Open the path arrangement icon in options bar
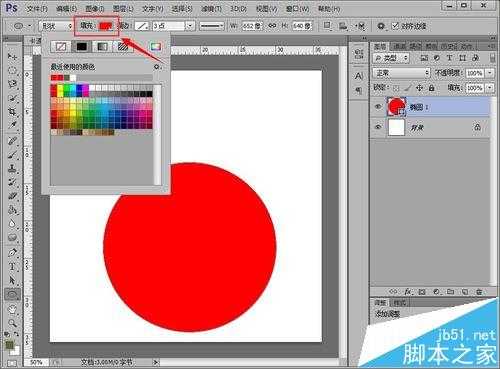 tap(360, 26)
